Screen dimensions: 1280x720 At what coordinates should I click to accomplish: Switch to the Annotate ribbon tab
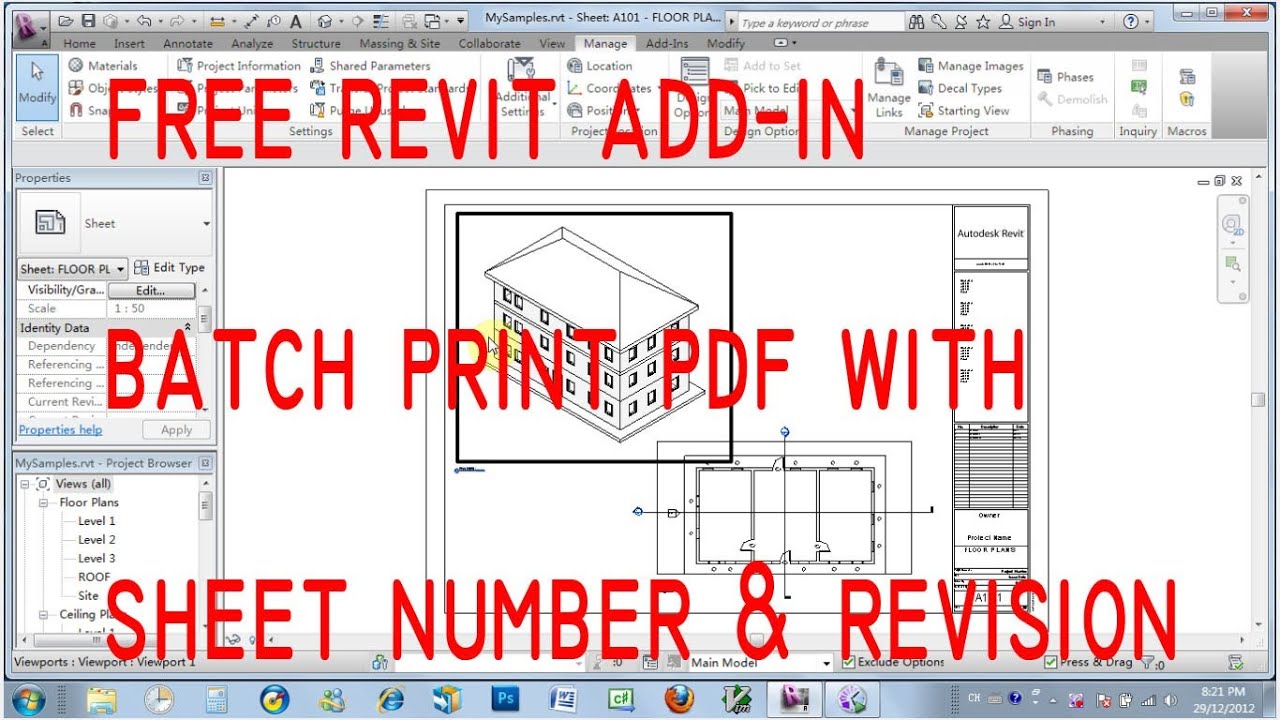point(188,43)
